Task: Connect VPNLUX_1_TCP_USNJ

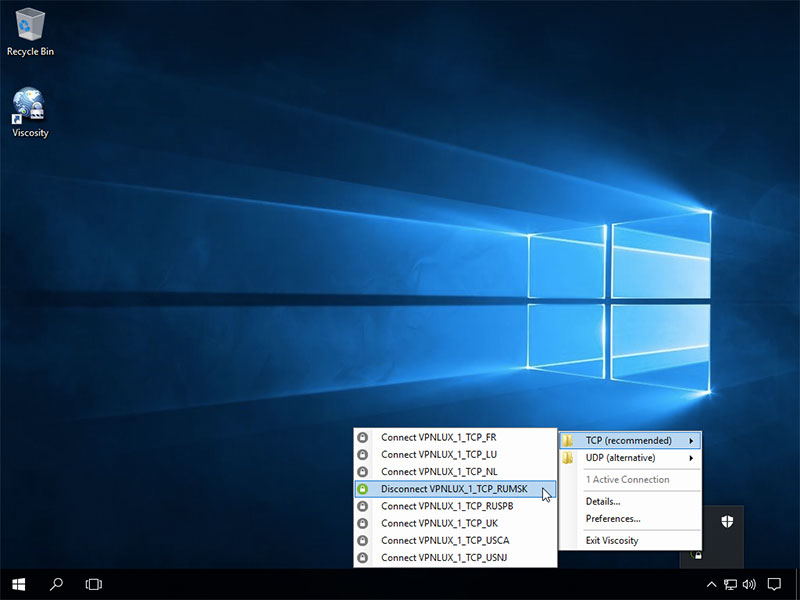Action: pos(455,558)
